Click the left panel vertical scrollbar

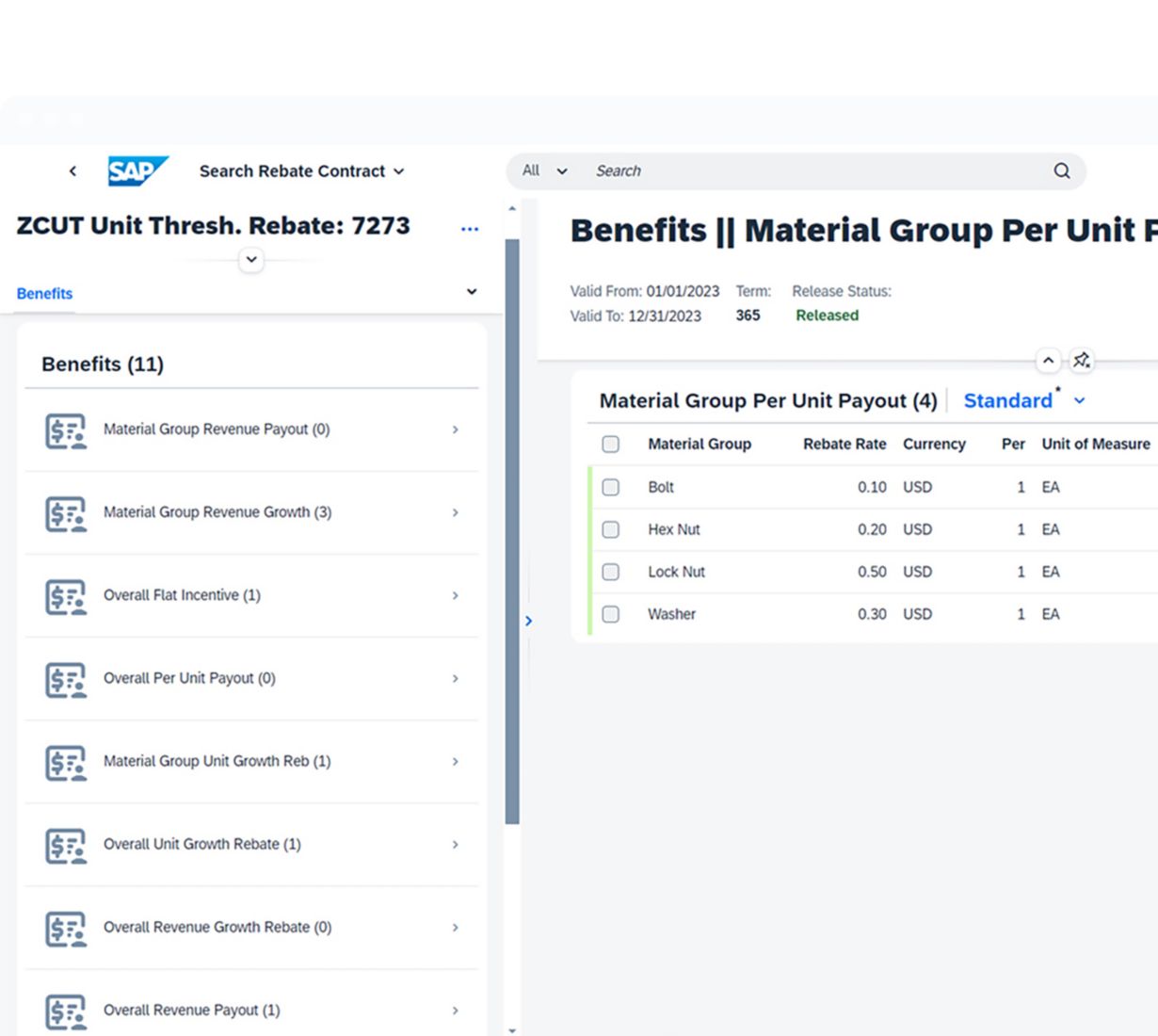coord(512,527)
